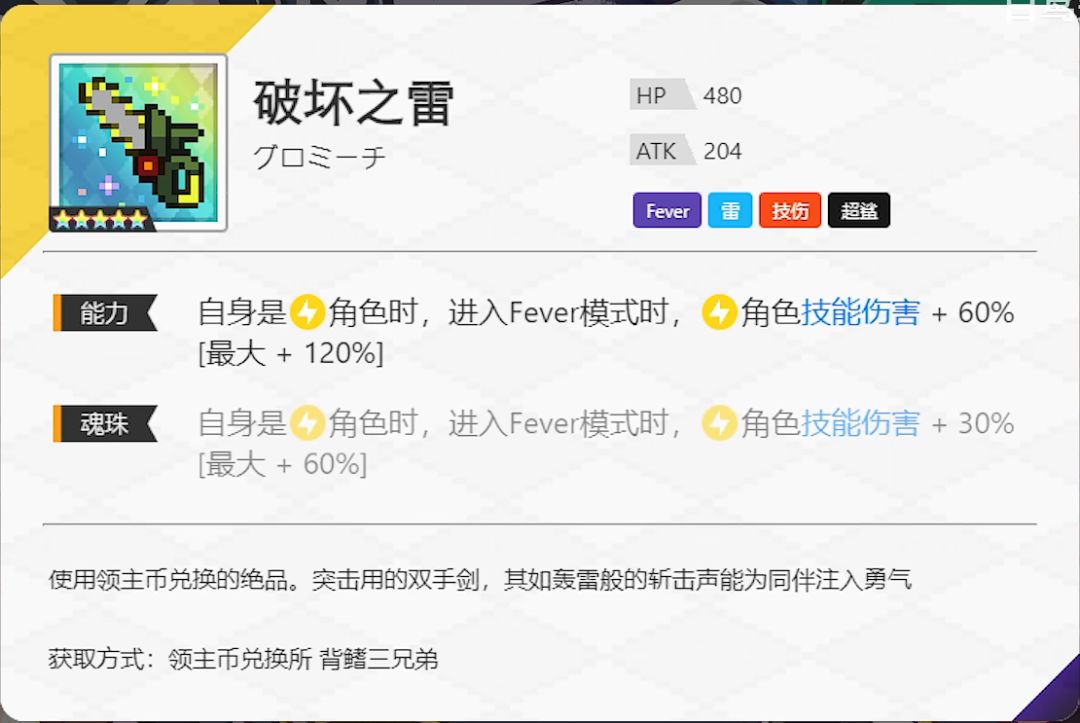Click the first thunder icon in 魂珠 text
1080x723 pixels.
tap(307, 423)
